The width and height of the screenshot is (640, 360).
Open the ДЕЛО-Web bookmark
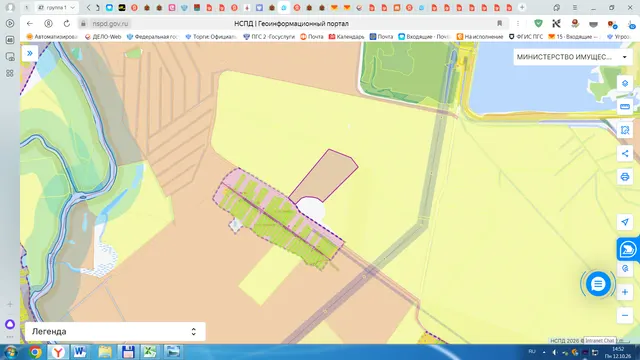pyautogui.click(x=103, y=37)
